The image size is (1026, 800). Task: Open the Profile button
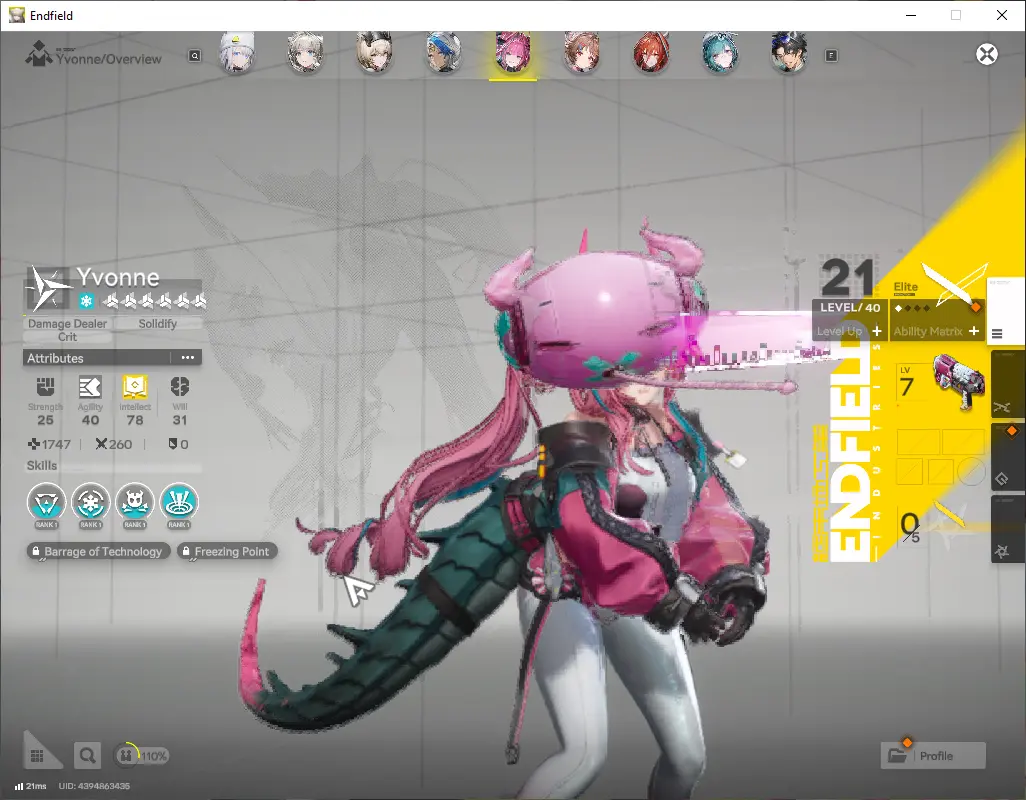coord(933,756)
